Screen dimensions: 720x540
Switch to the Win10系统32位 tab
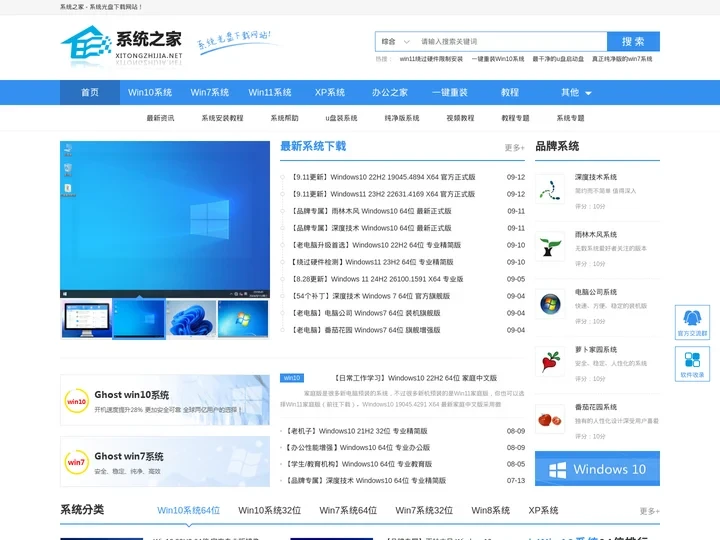point(270,510)
